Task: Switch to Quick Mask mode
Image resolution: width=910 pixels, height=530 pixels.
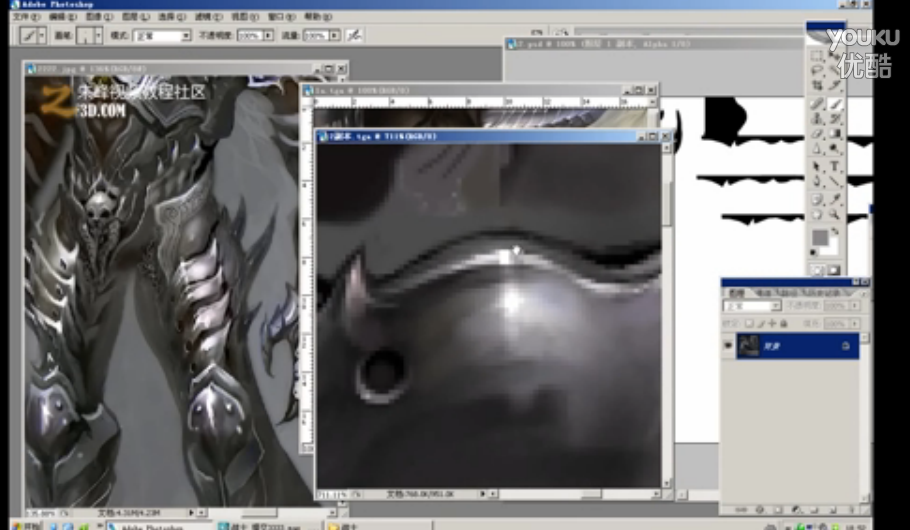Action: pos(835,270)
